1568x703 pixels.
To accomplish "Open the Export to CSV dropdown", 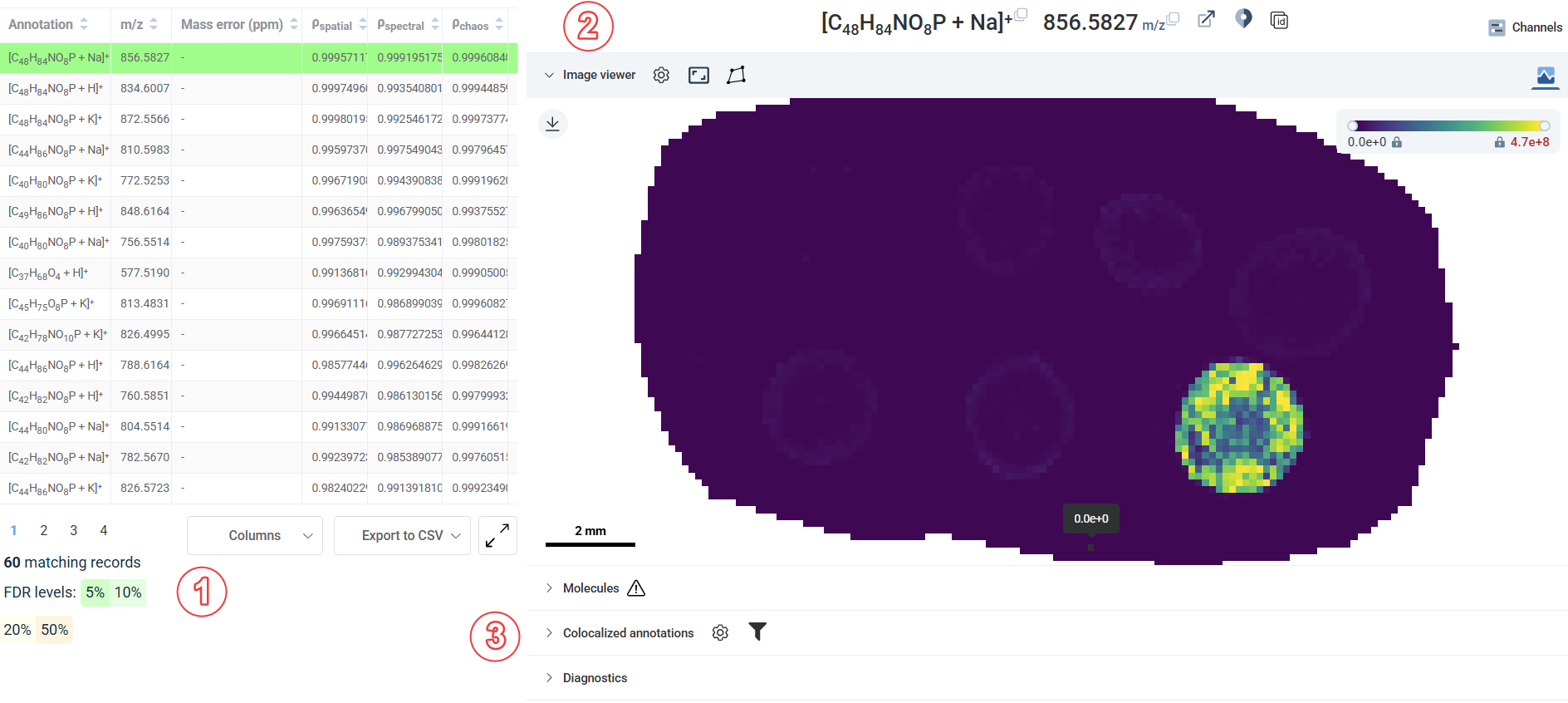I will (402, 536).
